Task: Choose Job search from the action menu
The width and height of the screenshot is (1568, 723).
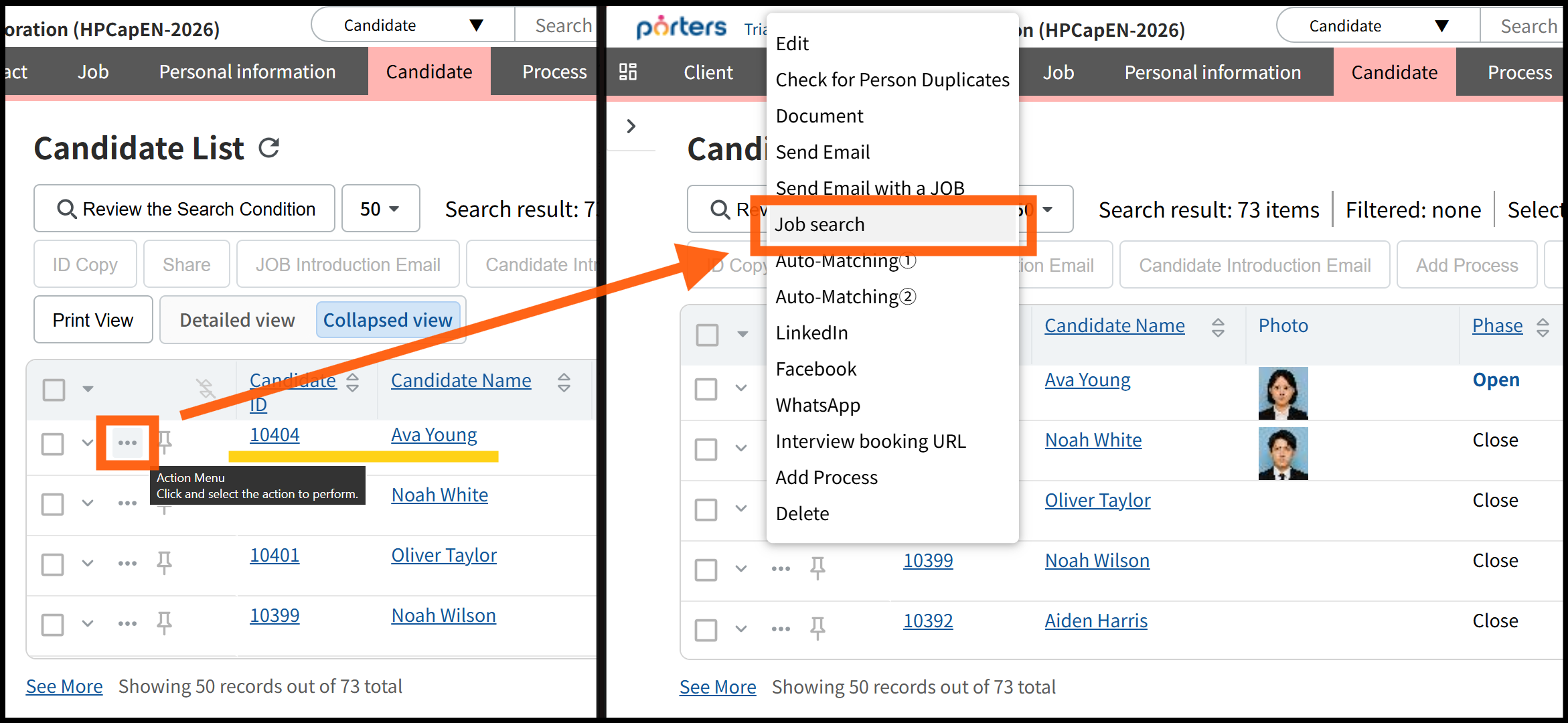Action: pyautogui.click(x=819, y=225)
